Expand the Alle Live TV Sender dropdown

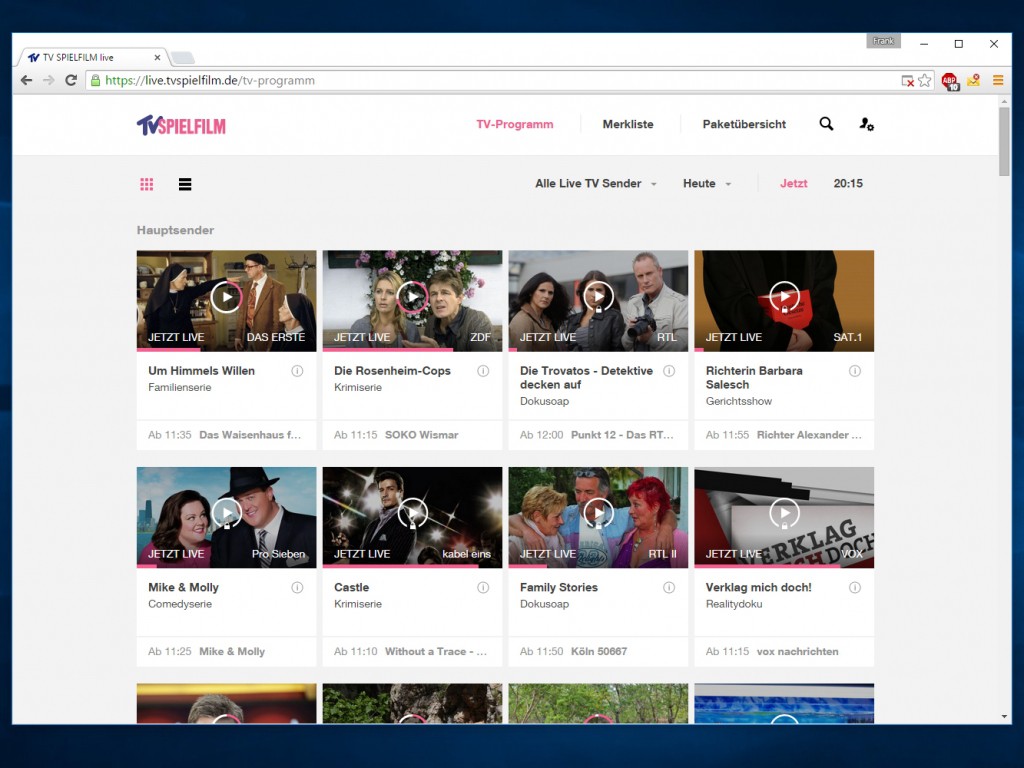(x=596, y=184)
